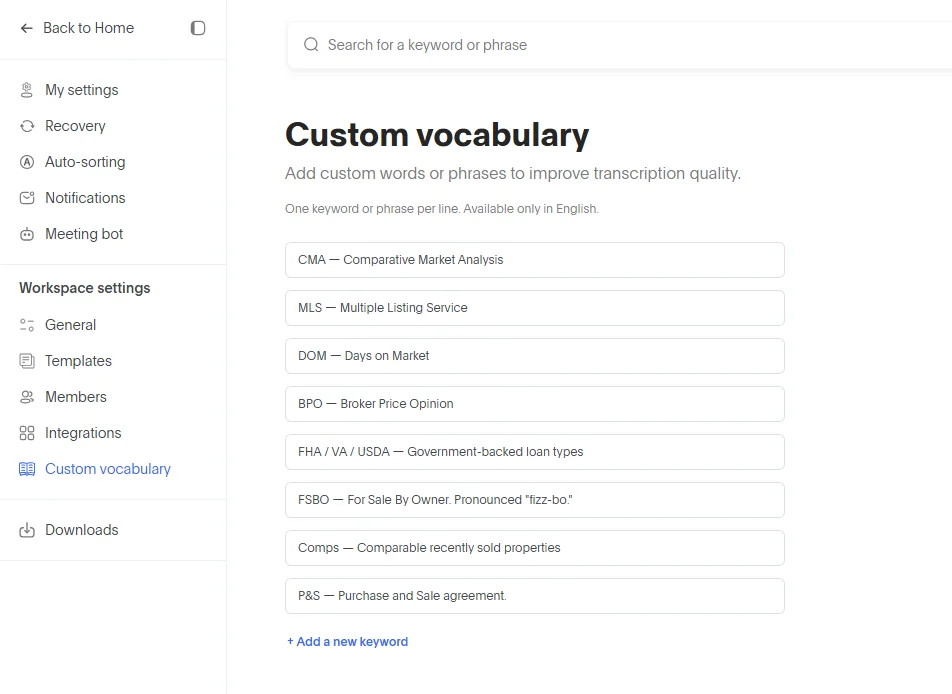Screen dimensions: 952x694
Task: Collapse sidebar with the panel toggle icon
Action: click(x=198, y=28)
